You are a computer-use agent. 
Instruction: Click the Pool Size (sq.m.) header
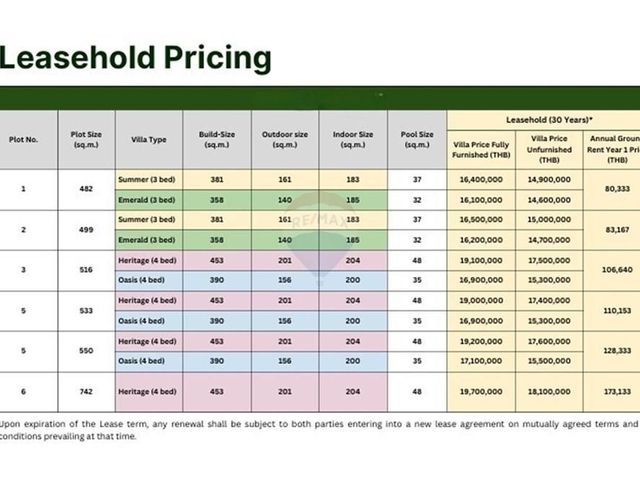click(417, 140)
